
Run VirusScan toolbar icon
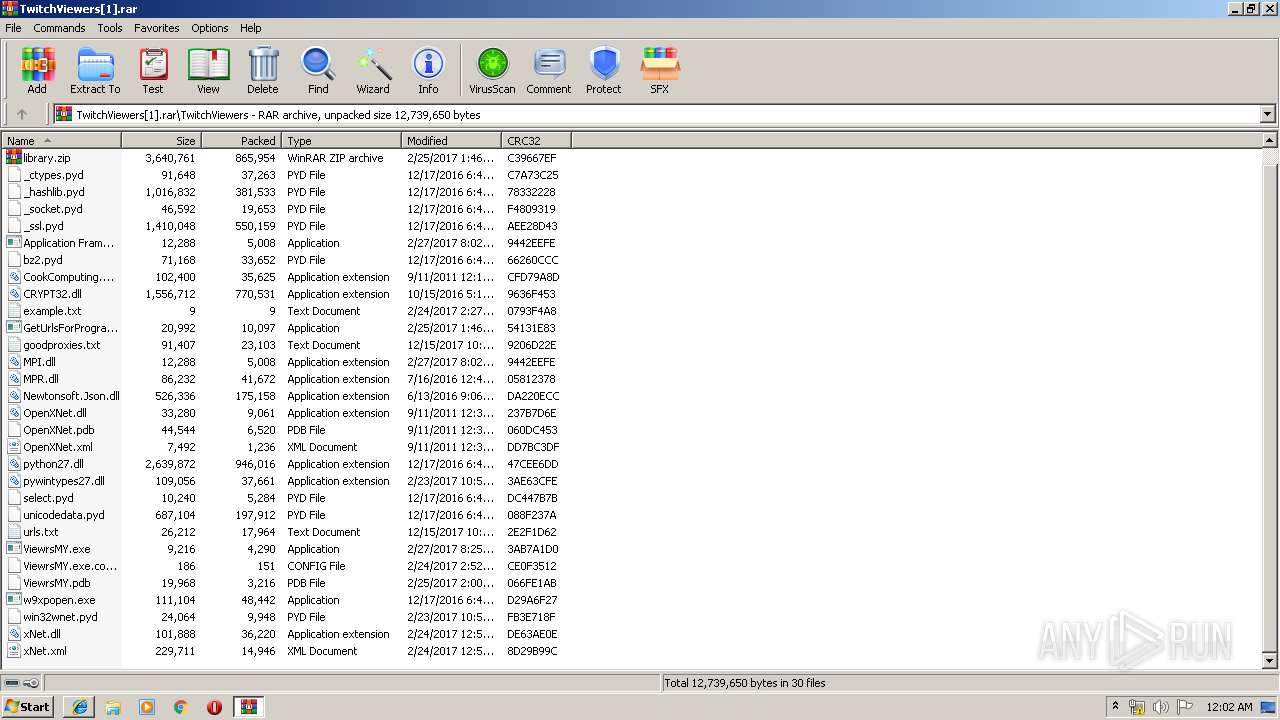(x=492, y=70)
